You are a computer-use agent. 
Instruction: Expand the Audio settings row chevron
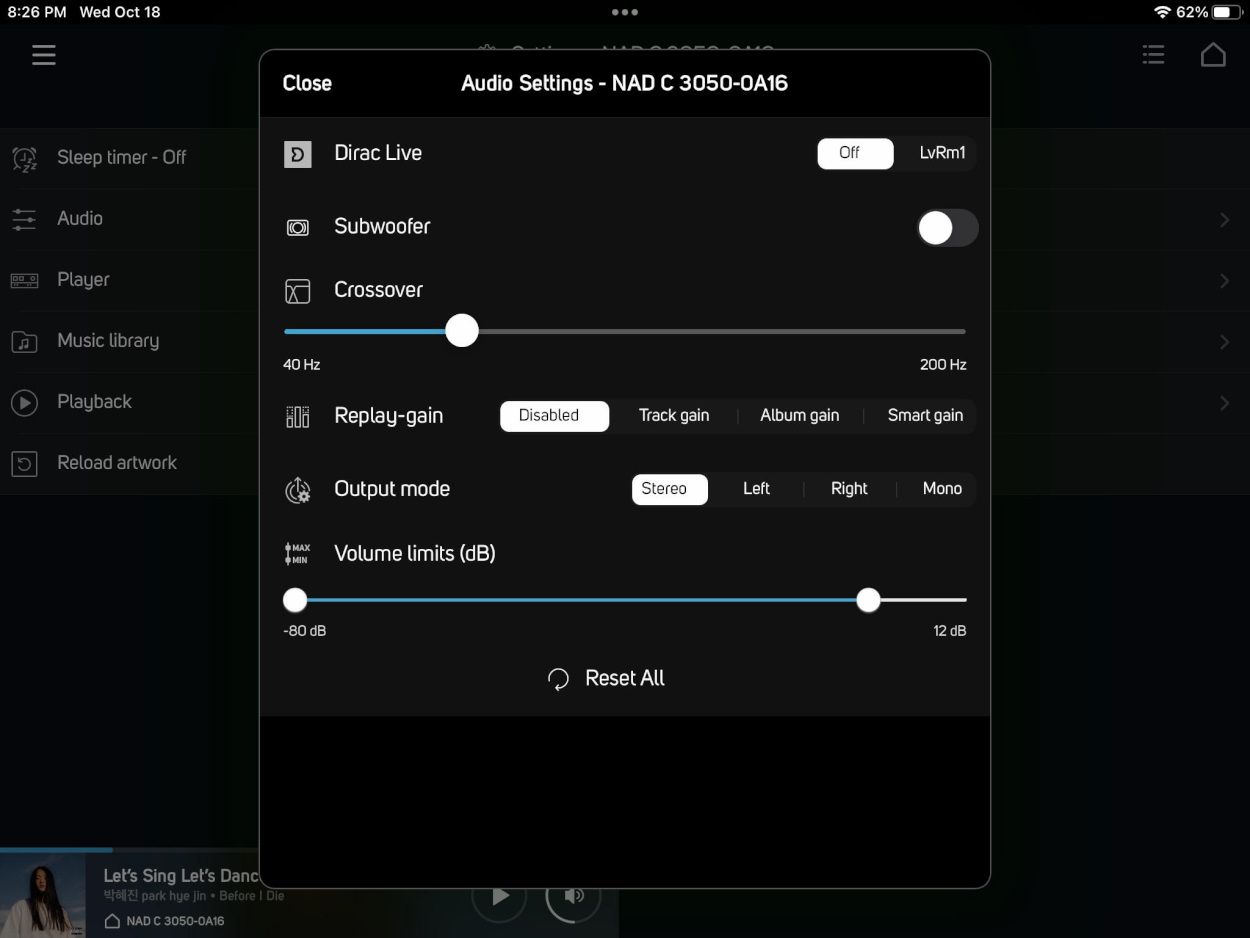pos(1224,219)
